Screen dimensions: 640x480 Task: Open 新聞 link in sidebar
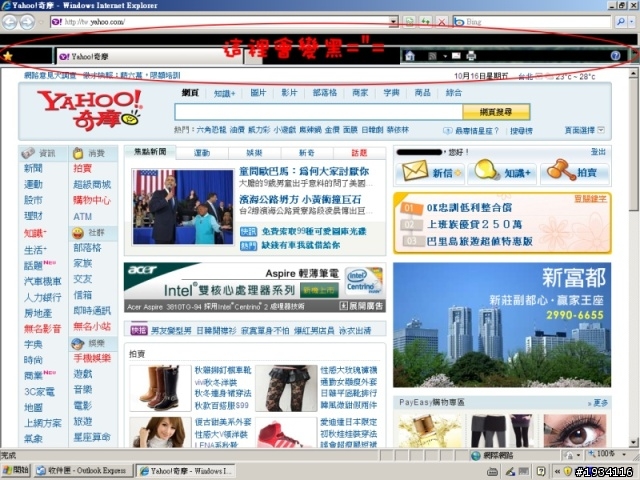click(x=33, y=168)
